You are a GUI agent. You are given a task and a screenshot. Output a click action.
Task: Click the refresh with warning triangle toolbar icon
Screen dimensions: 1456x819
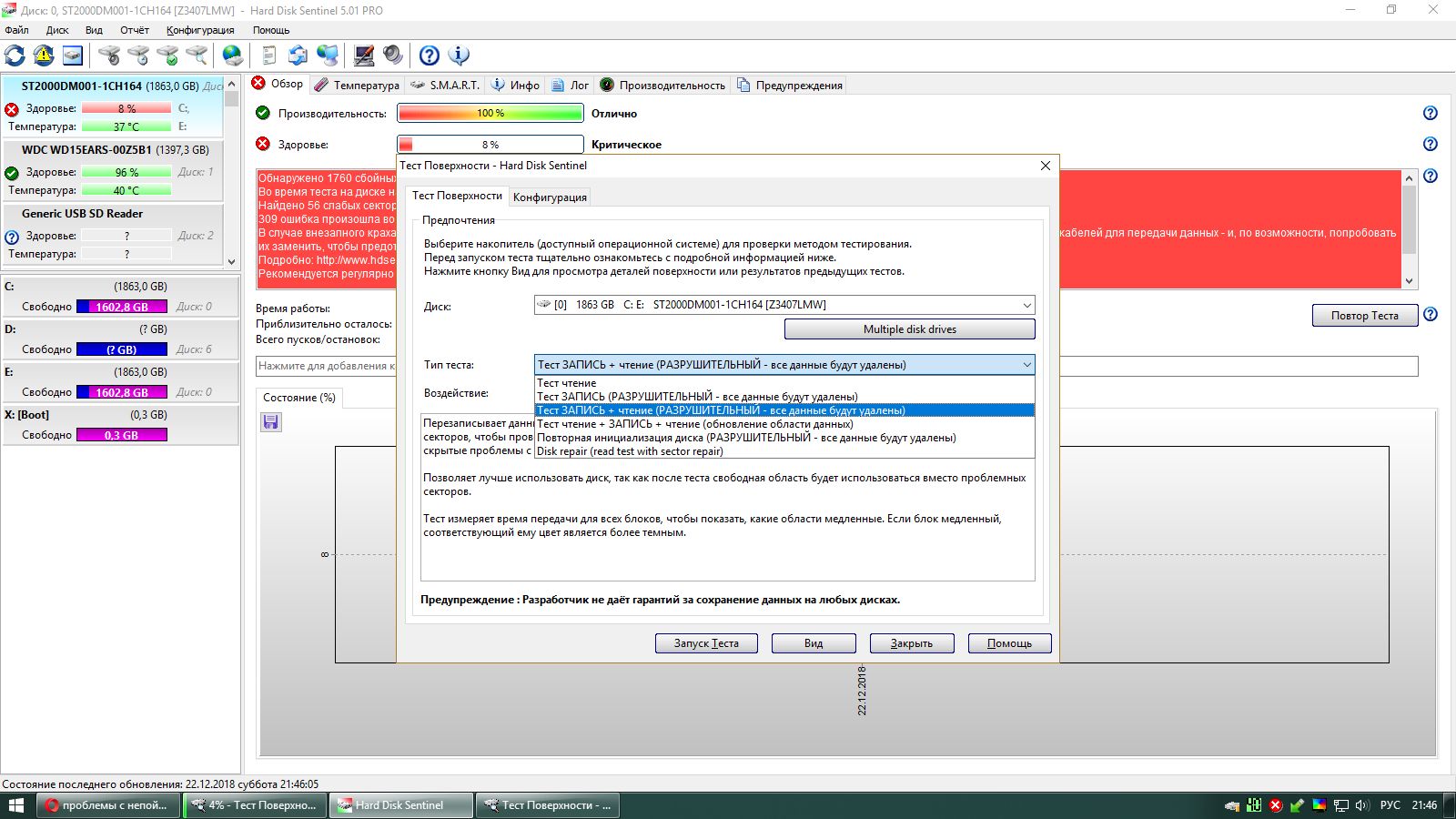44,56
